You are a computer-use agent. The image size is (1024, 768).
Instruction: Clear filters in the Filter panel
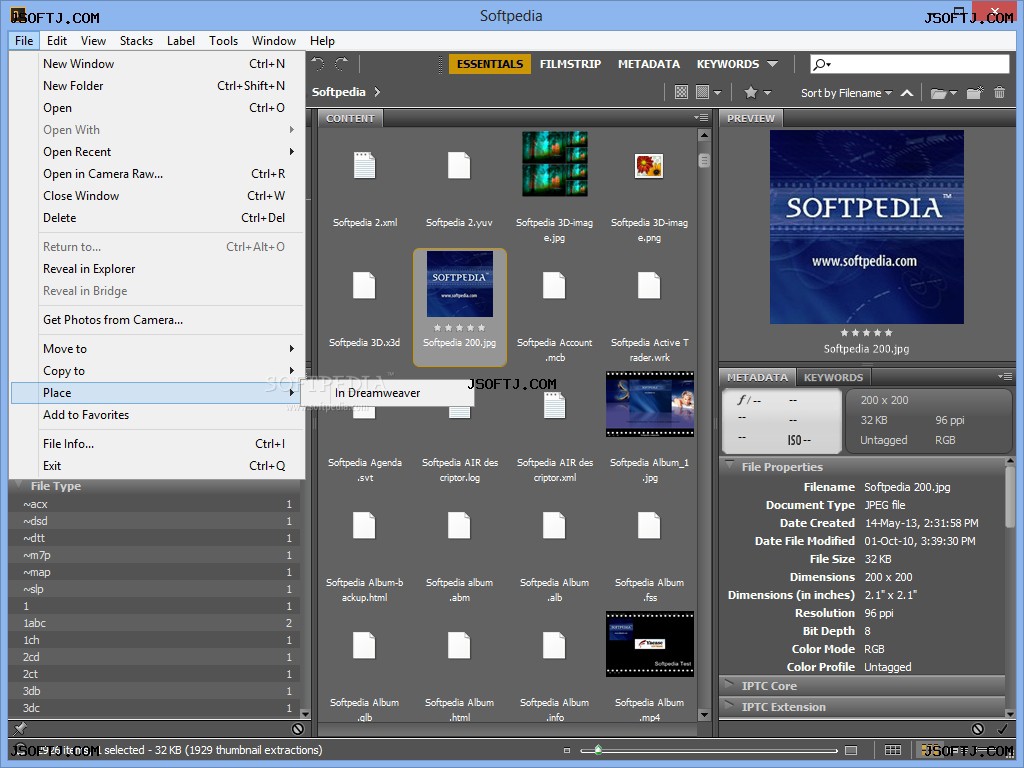coord(298,728)
